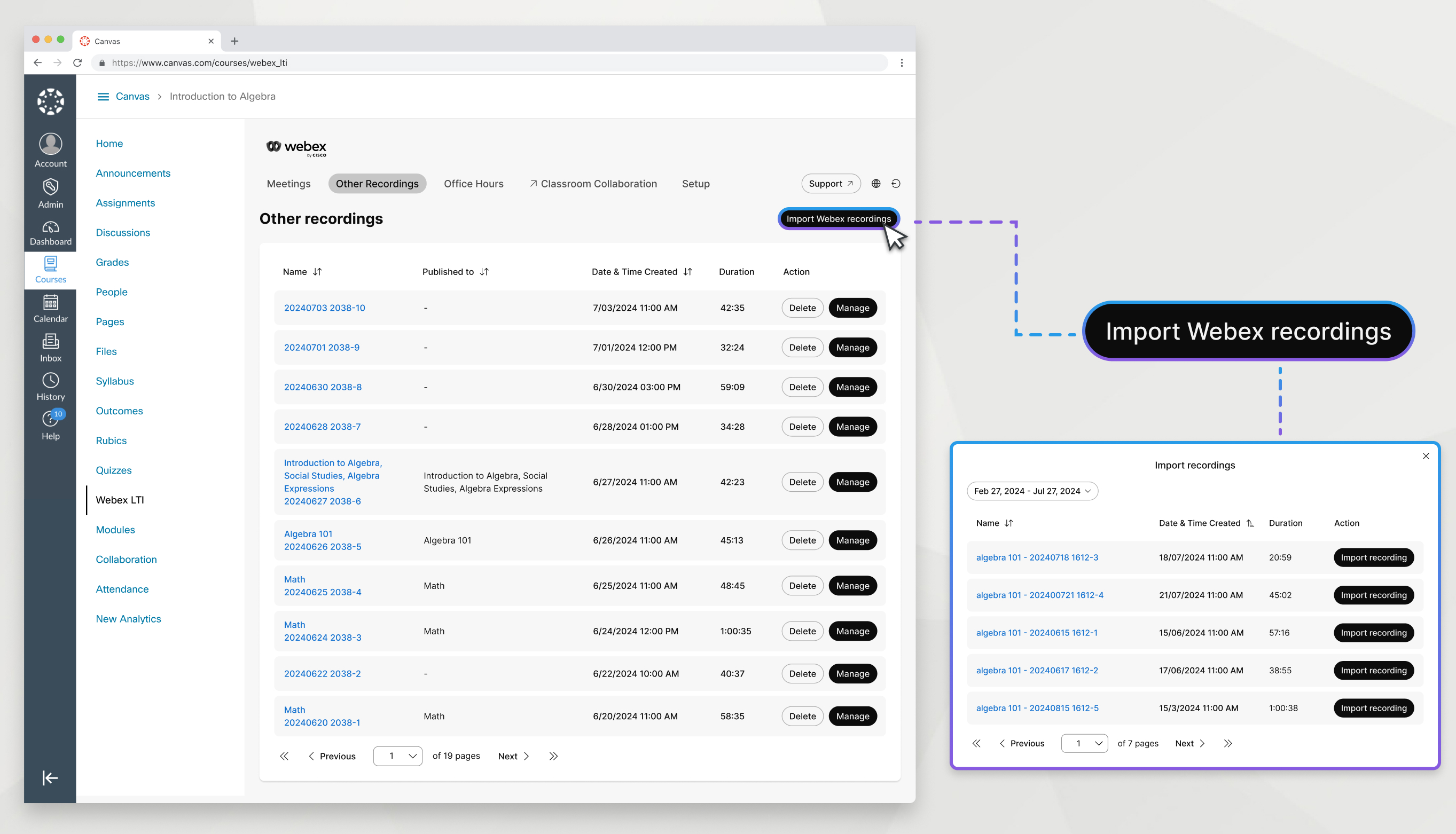Click the globe language icon
The height and width of the screenshot is (834, 1456).
click(x=875, y=183)
